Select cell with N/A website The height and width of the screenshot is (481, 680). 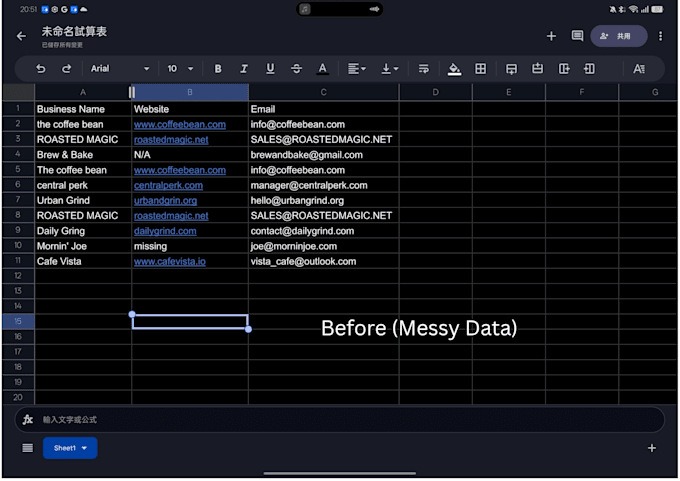tap(190, 155)
